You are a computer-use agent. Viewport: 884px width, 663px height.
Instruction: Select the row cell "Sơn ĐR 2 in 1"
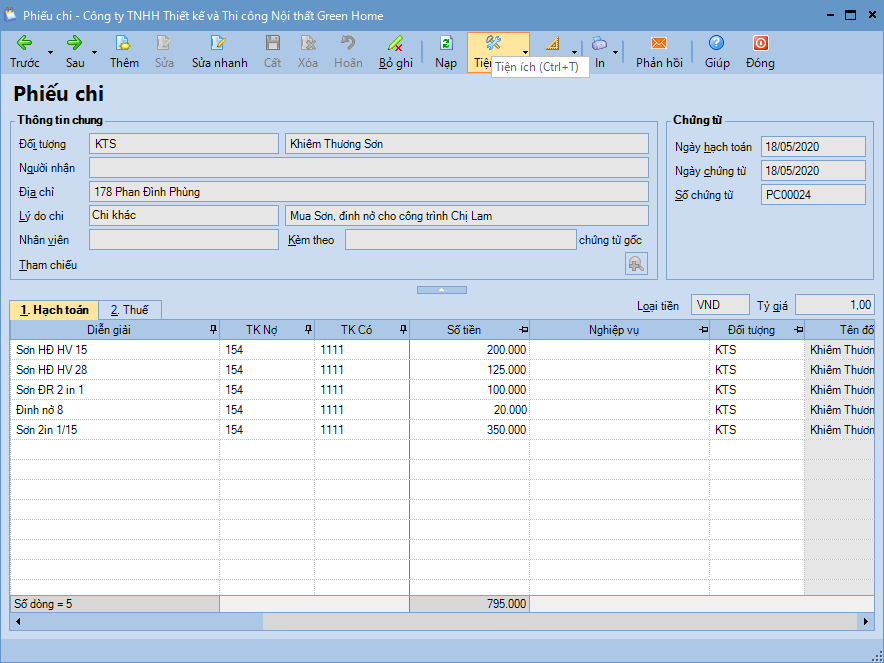114,390
